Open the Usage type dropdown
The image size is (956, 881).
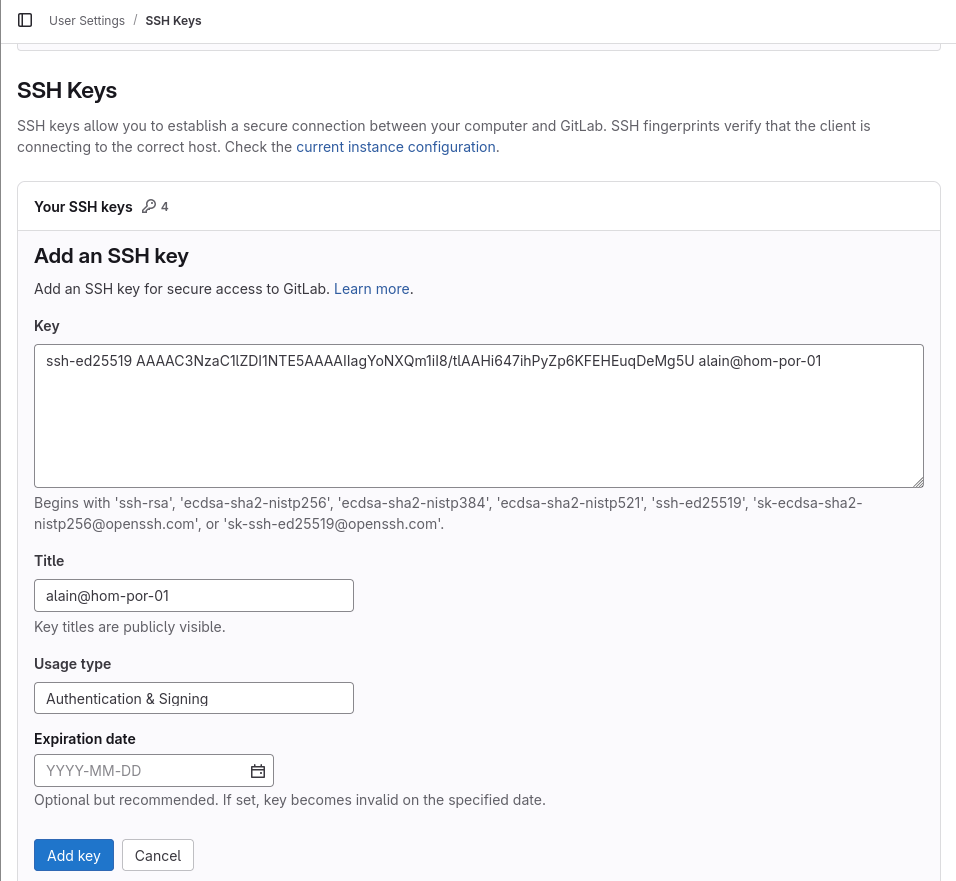(194, 698)
